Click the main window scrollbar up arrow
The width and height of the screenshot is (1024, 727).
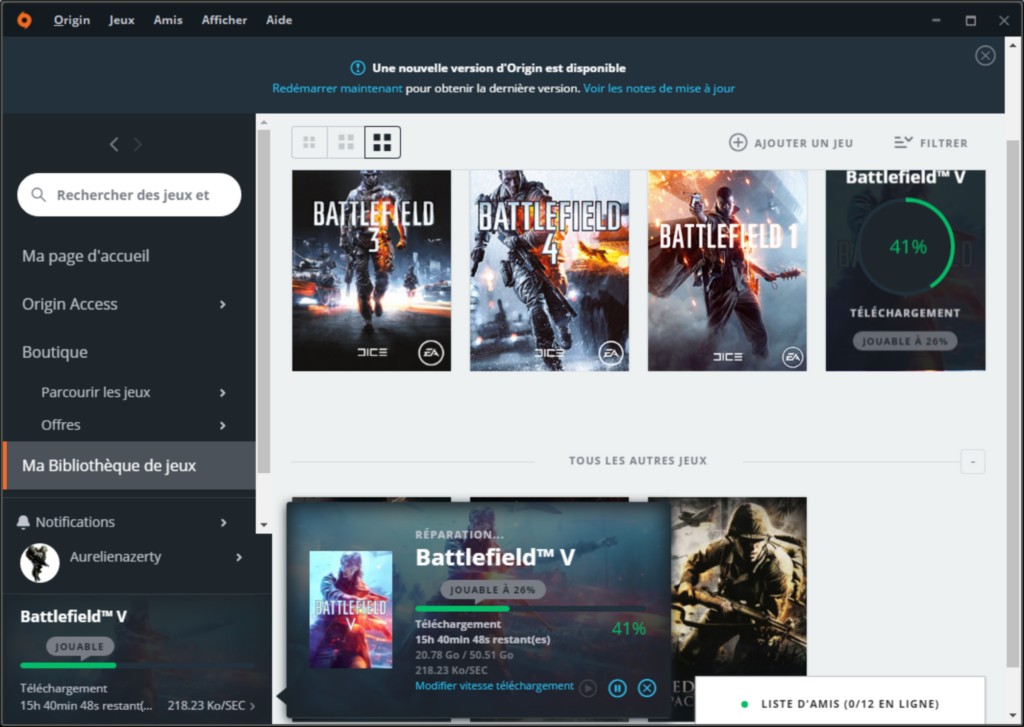pos(1013,46)
